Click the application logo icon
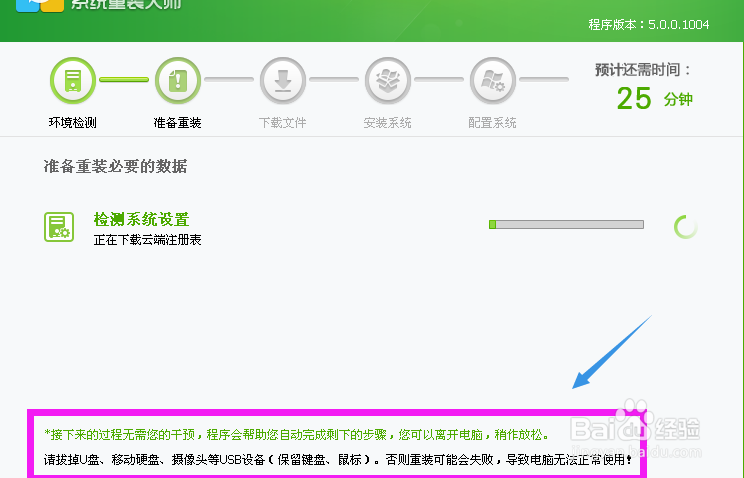This screenshot has height=478, width=744. point(40,6)
